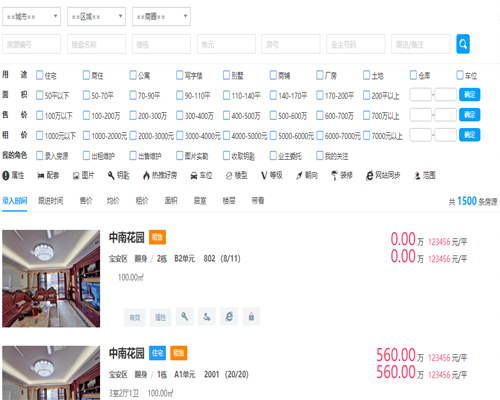The width and height of the screenshot is (500, 400).
Task: Switch to the 面积 sort tab
Action: 171,201
